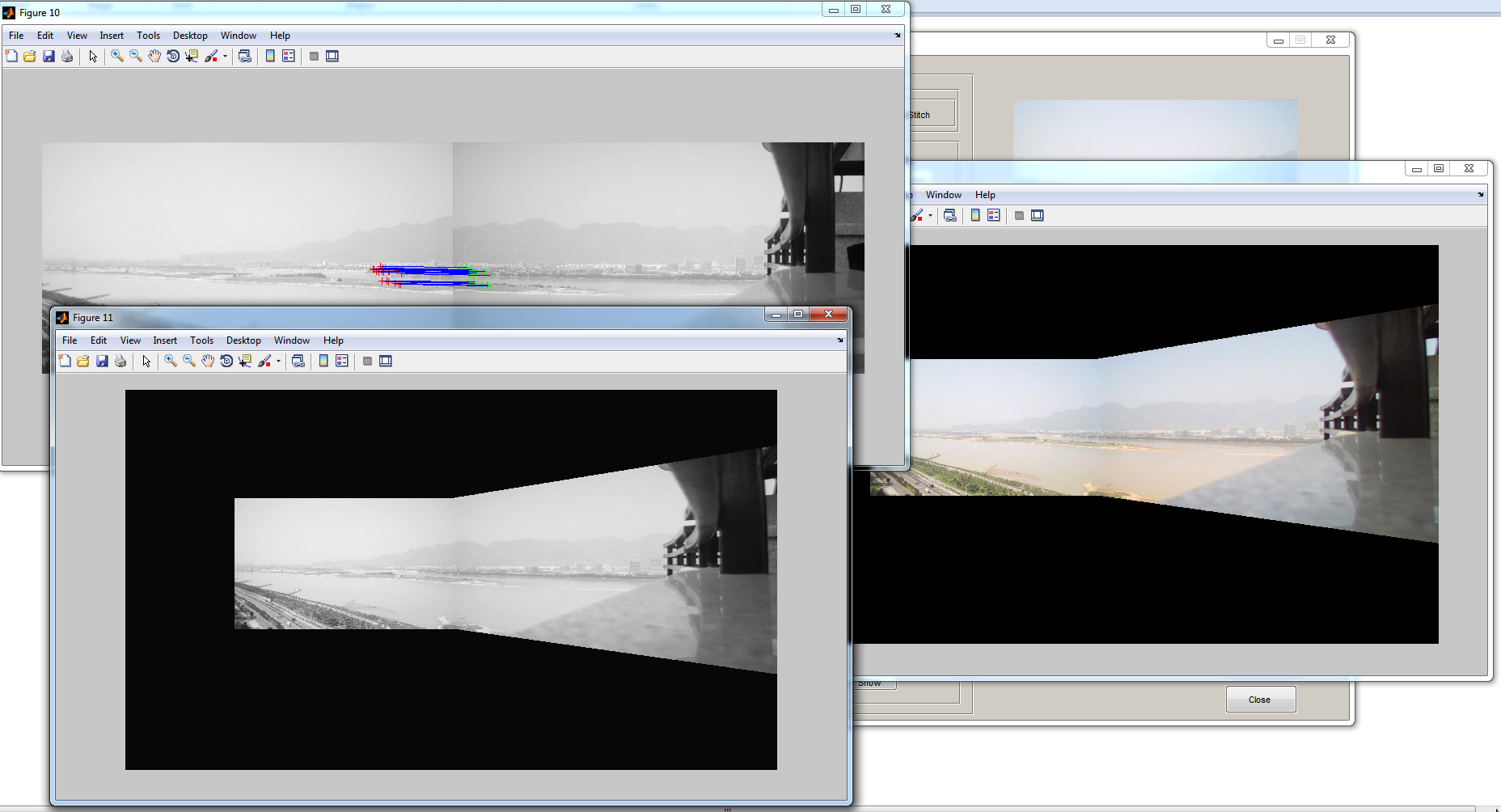Open Help menu in Figure 10
This screenshot has width=1501, height=812.
click(280, 36)
